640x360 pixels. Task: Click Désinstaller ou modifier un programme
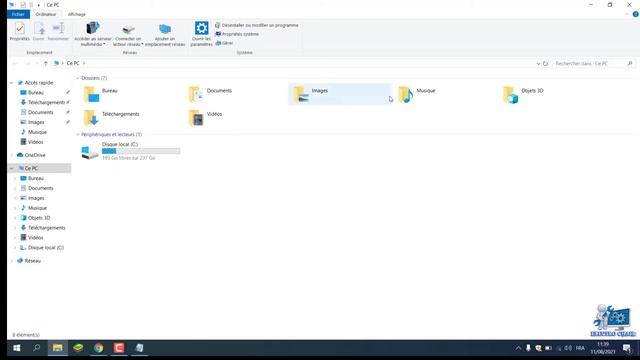pyautogui.click(x=257, y=25)
